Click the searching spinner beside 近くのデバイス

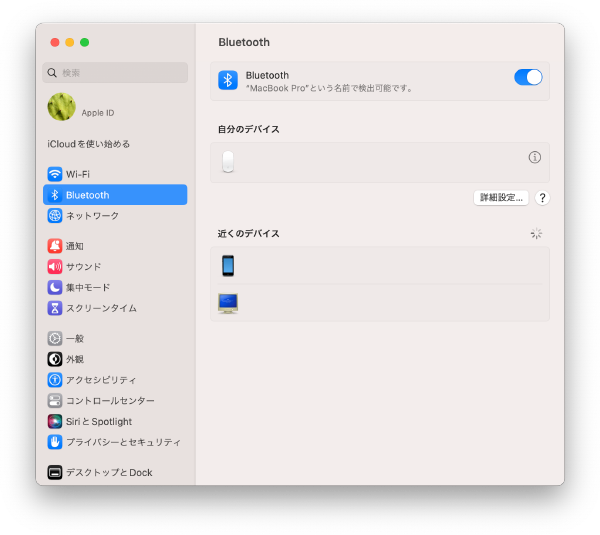[536, 233]
